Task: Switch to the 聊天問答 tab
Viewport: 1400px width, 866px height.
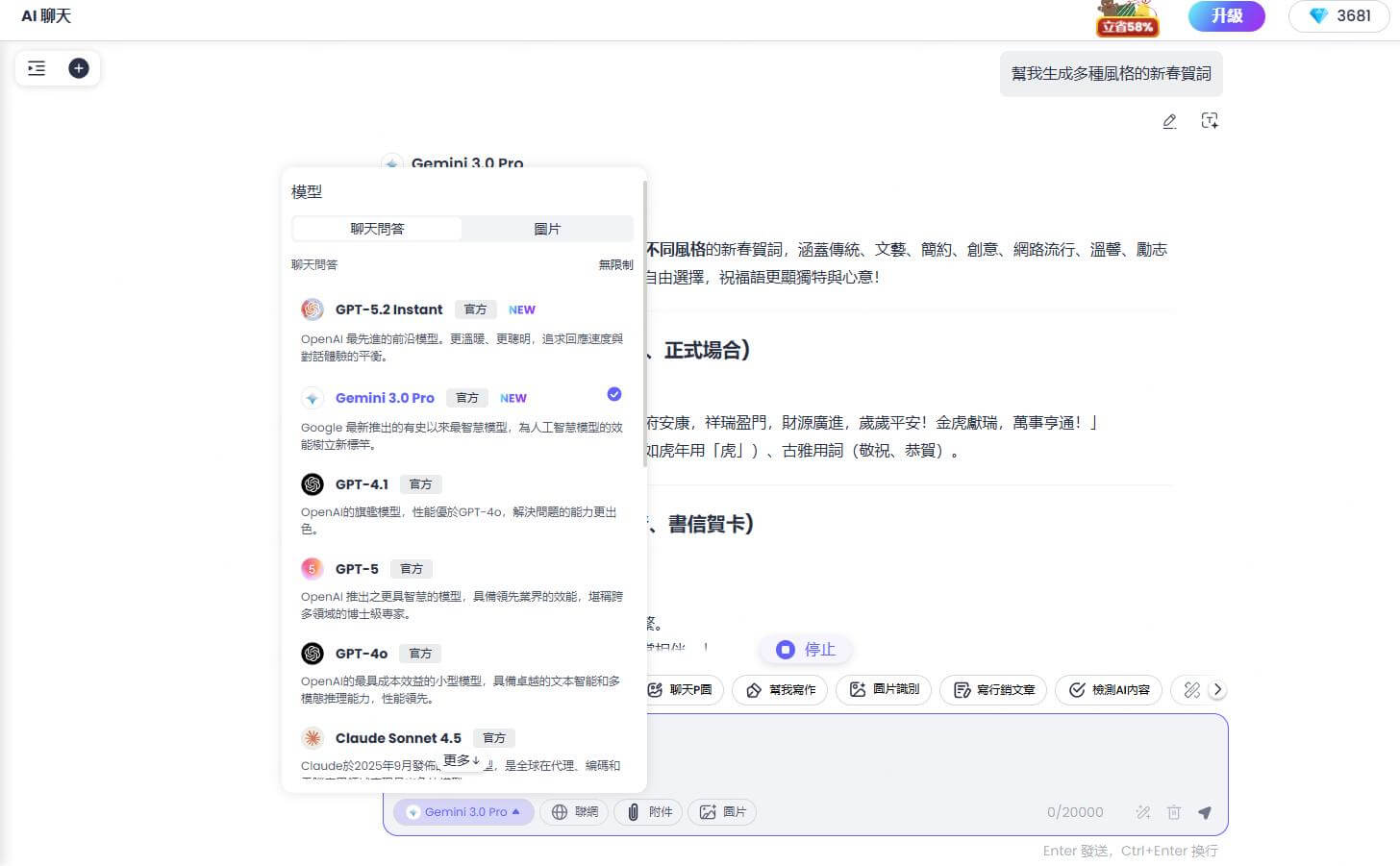Action: pos(377,229)
